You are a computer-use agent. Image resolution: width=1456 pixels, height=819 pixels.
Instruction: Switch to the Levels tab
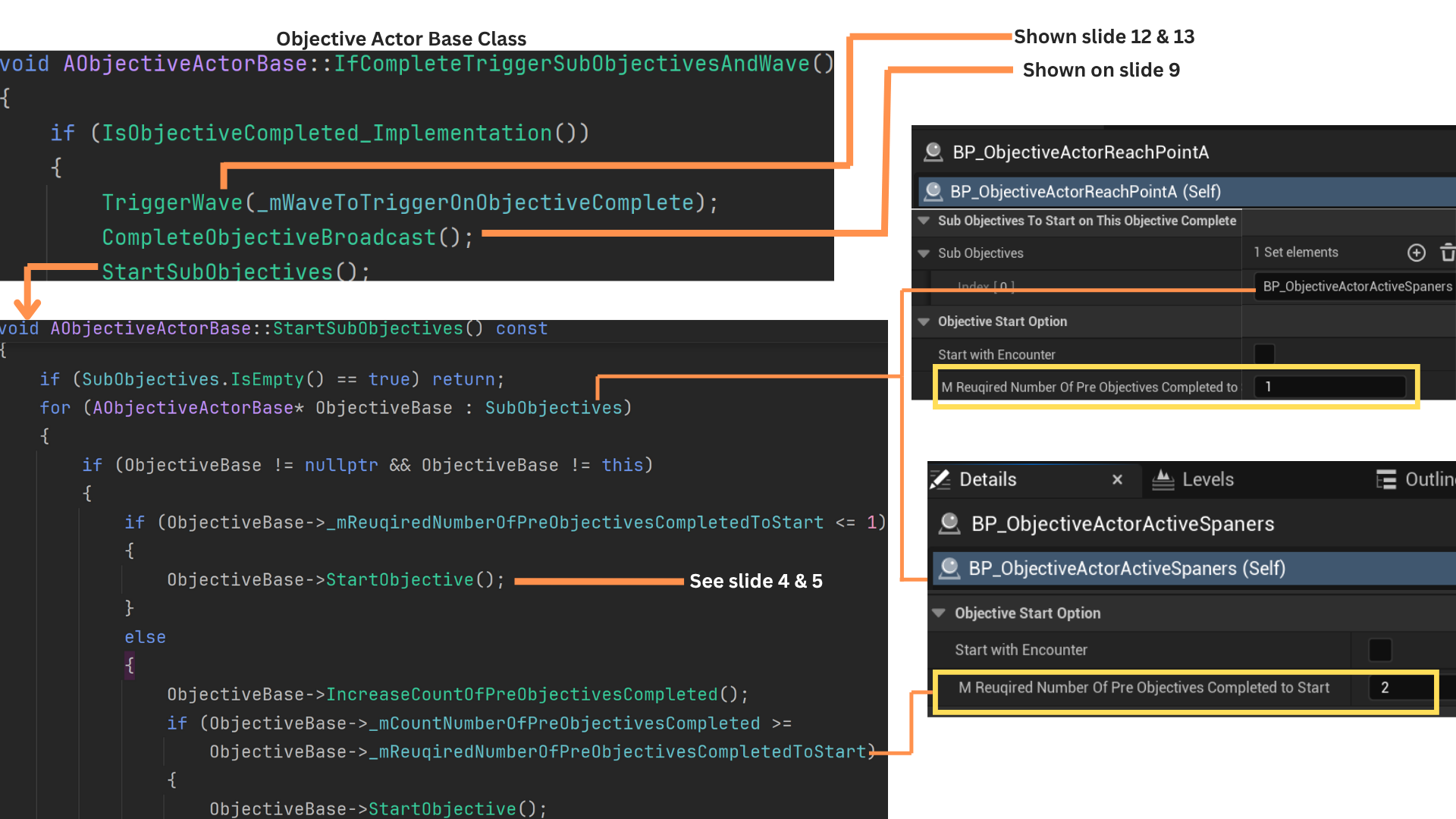click(x=1207, y=479)
